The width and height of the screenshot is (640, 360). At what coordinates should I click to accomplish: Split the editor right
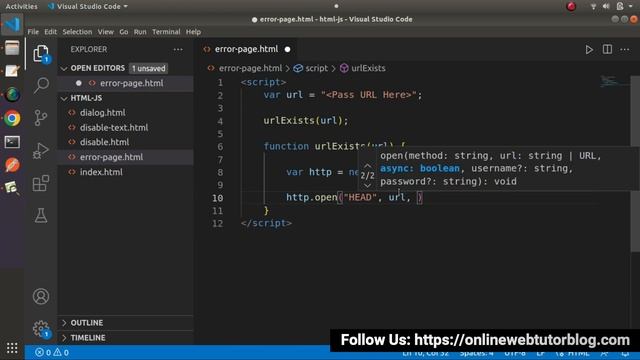pyautogui.click(x=607, y=49)
